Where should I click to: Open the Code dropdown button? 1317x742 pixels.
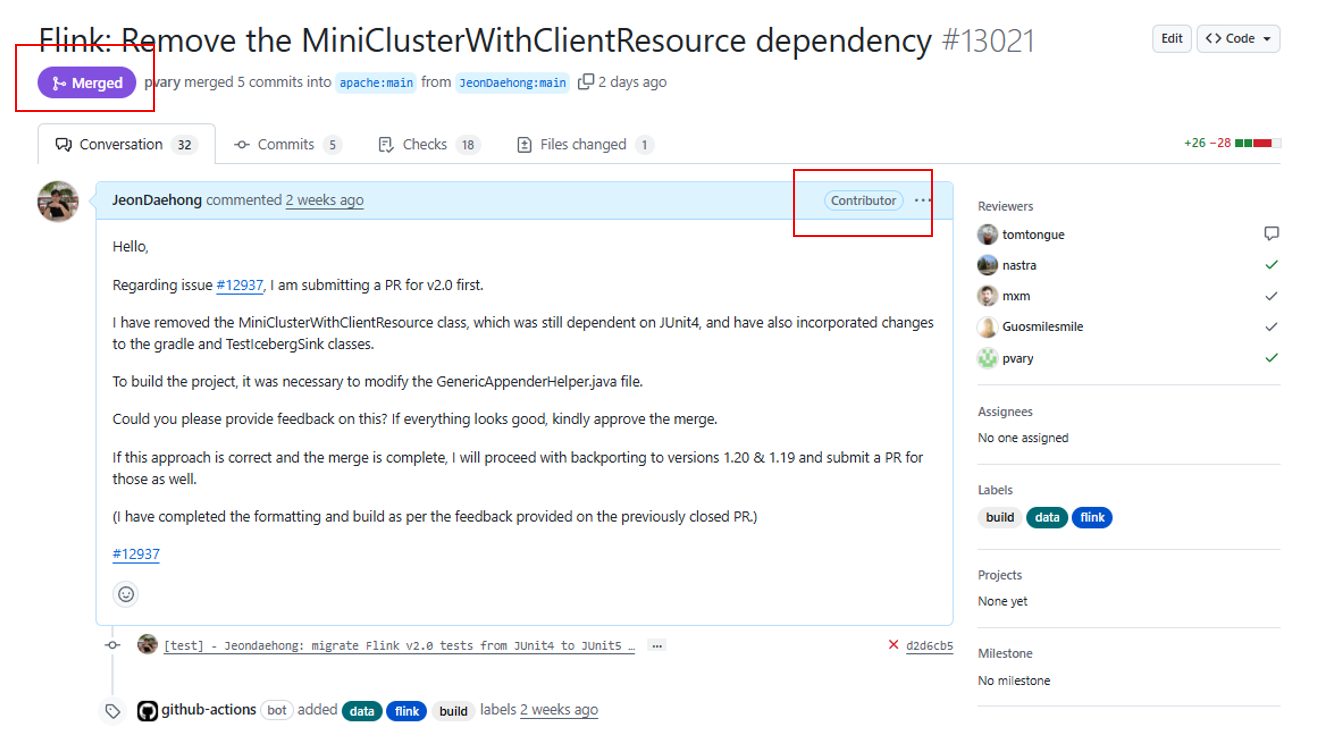pyautogui.click(x=1238, y=39)
